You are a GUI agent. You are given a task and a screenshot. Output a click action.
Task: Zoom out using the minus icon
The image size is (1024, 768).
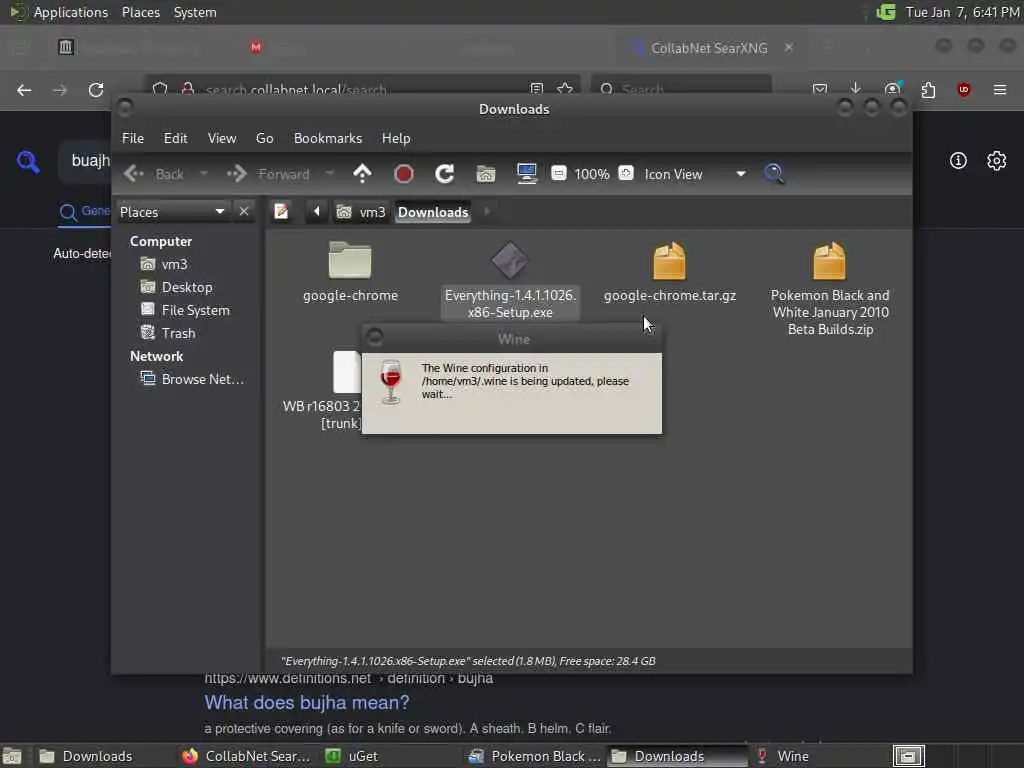coord(559,173)
